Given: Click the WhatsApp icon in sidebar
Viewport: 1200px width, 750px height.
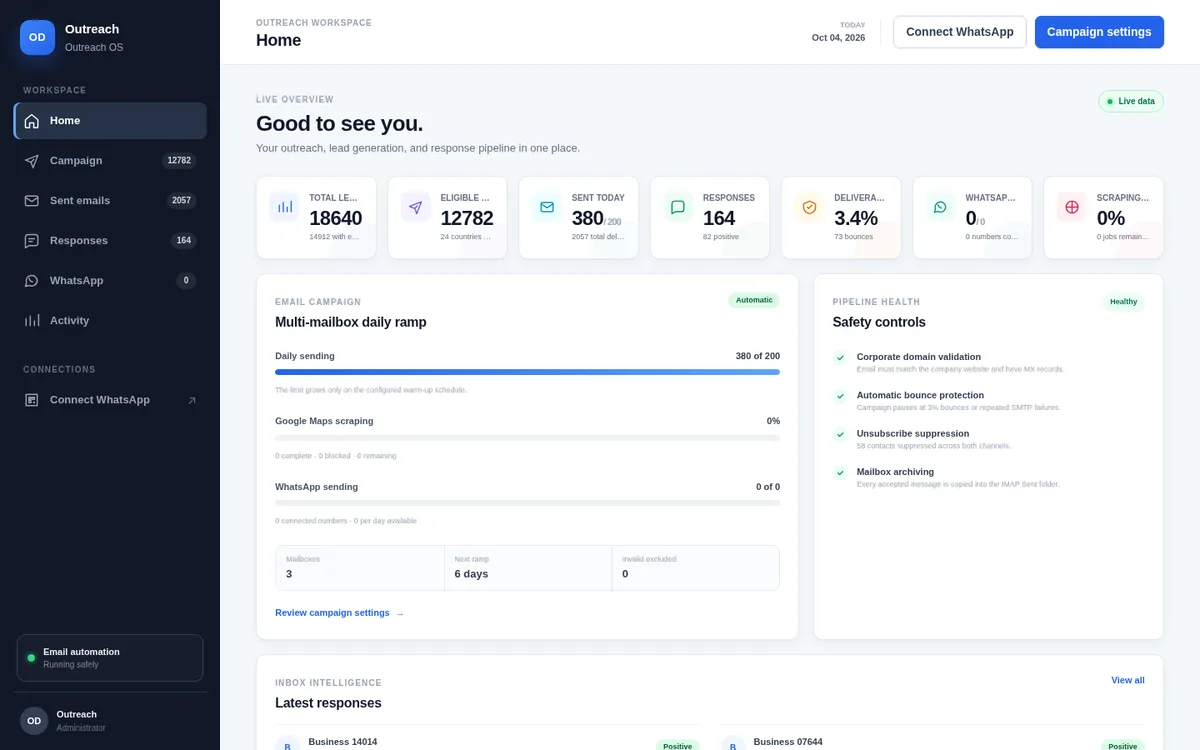Looking at the screenshot, I should [x=32, y=281].
